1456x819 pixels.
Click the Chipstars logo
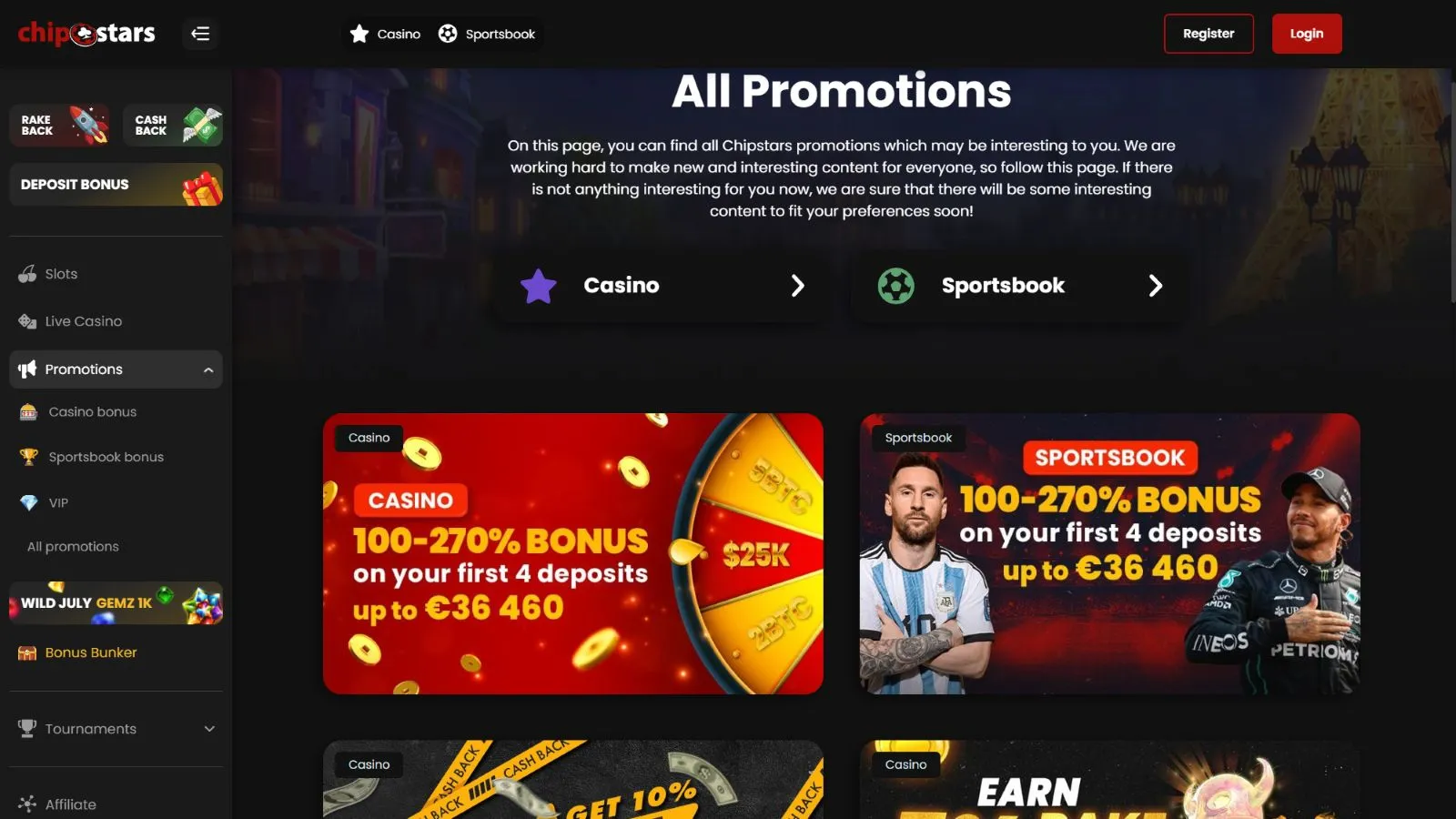tap(86, 34)
